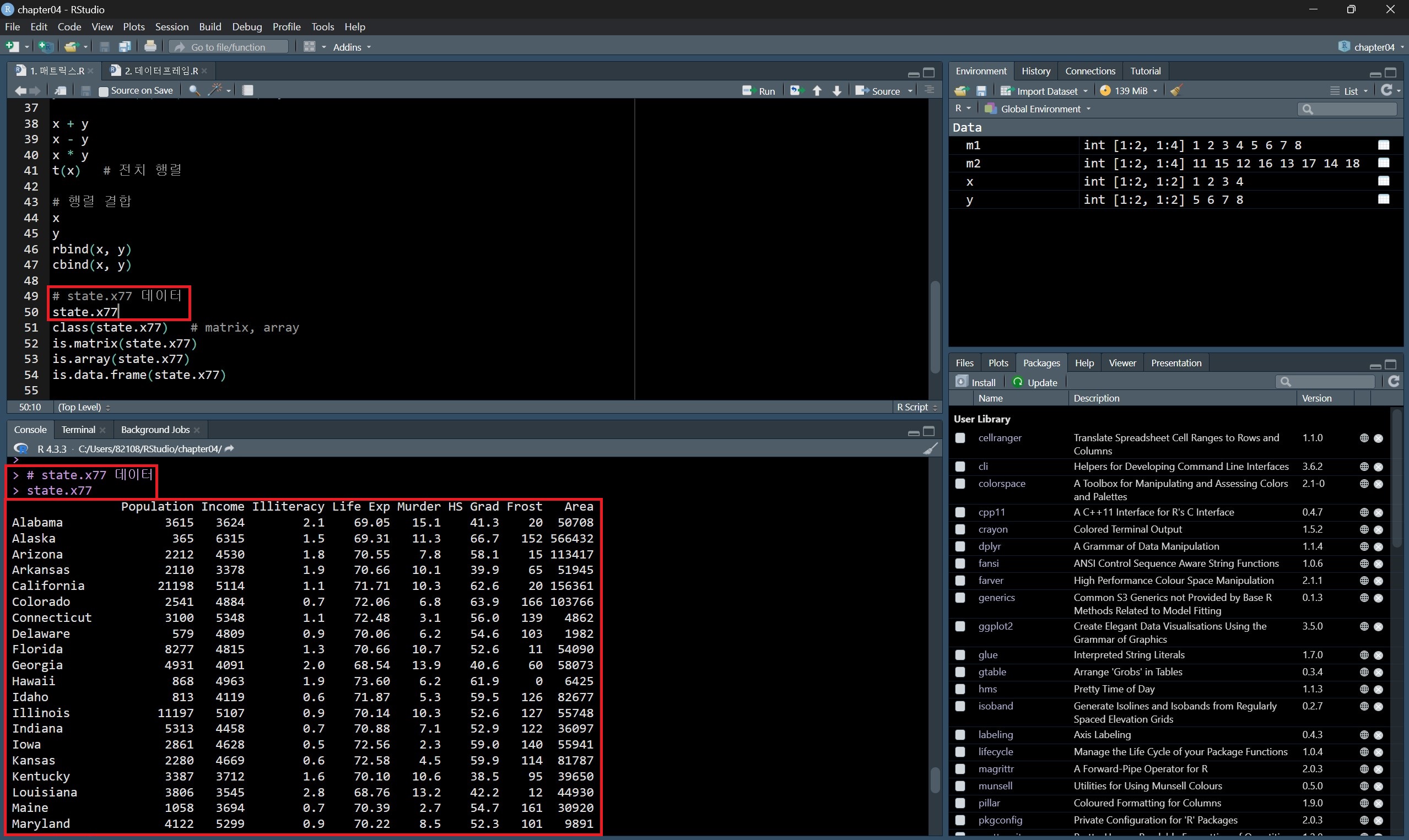Click the Go to file/function field

pos(229,47)
